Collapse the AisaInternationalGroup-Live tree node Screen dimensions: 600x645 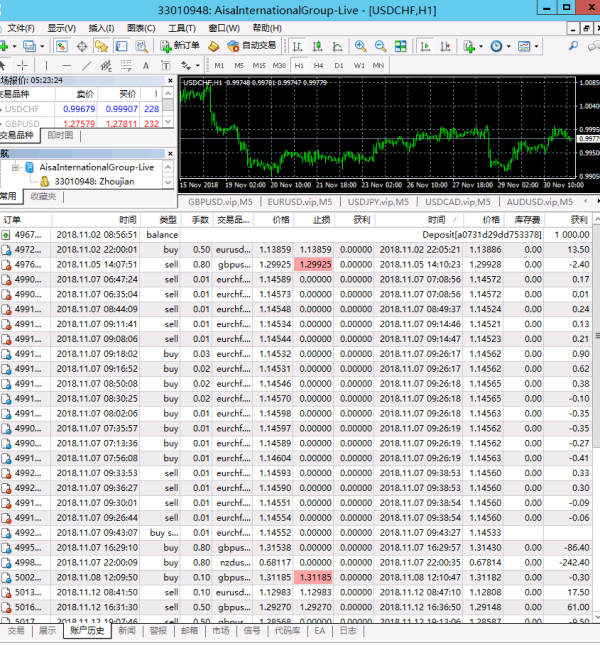[13, 167]
